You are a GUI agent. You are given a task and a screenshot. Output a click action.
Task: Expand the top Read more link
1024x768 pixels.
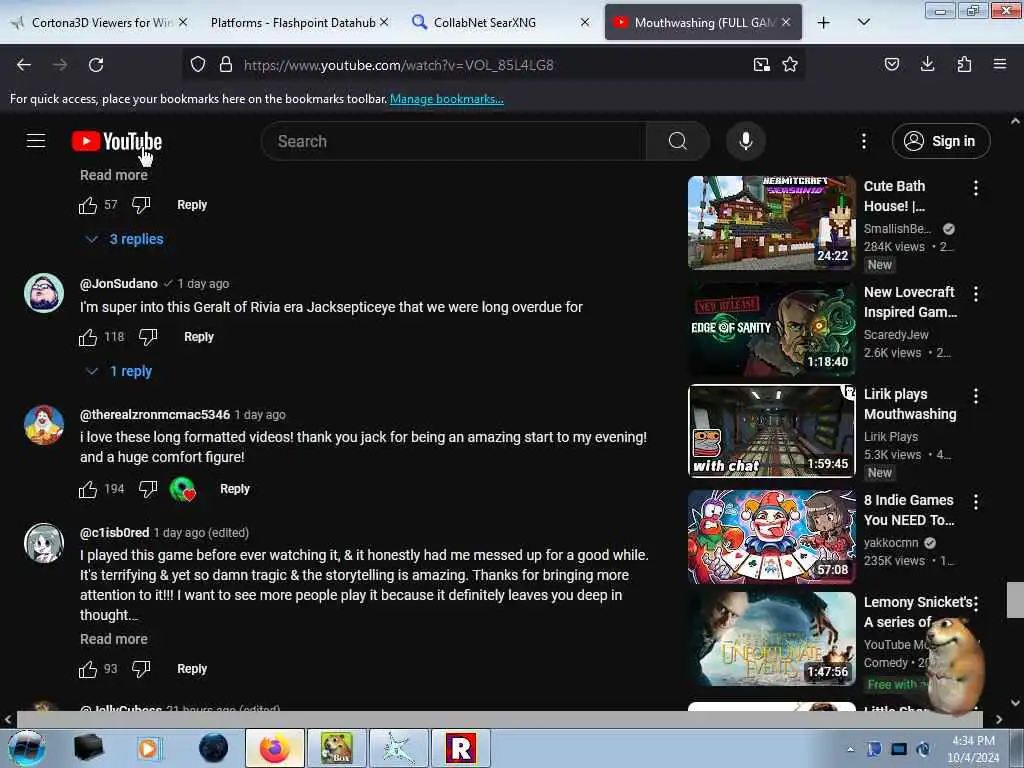[114, 175]
